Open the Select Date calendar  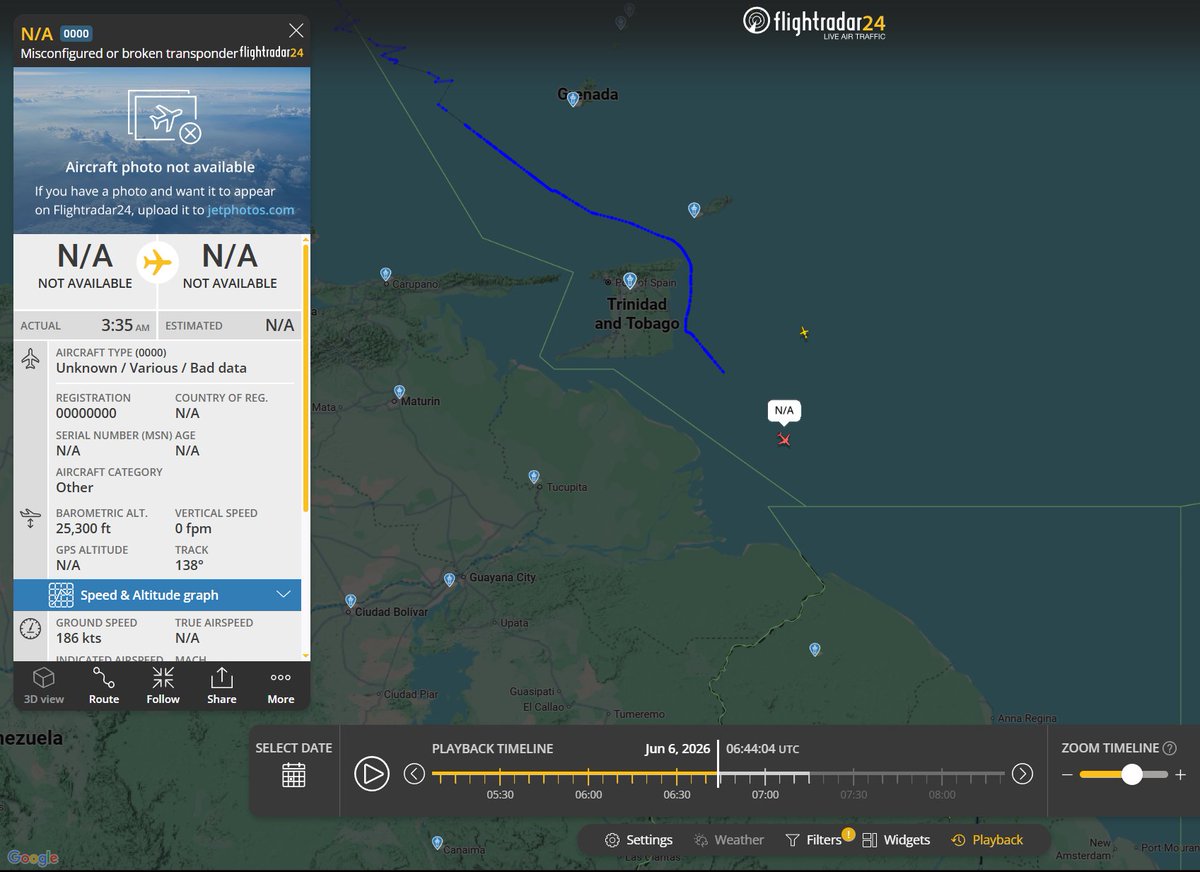[293, 774]
